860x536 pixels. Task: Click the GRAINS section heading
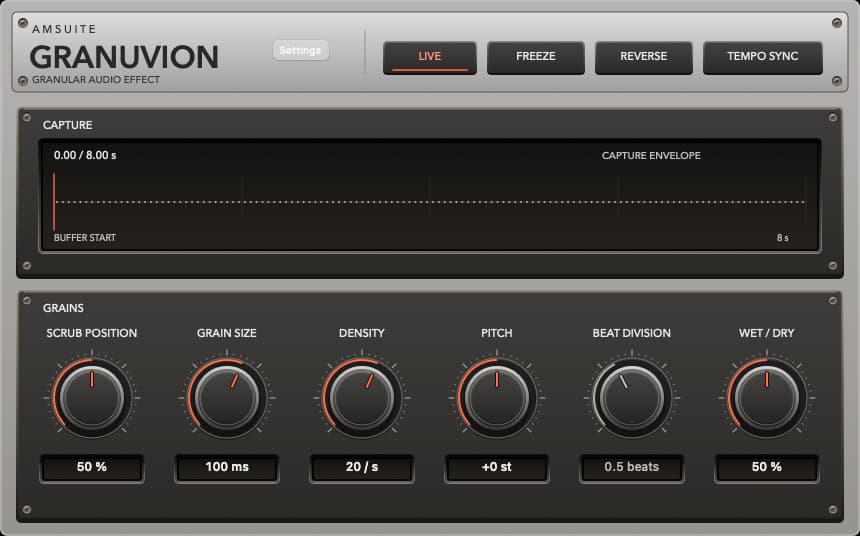[x=63, y=308]
